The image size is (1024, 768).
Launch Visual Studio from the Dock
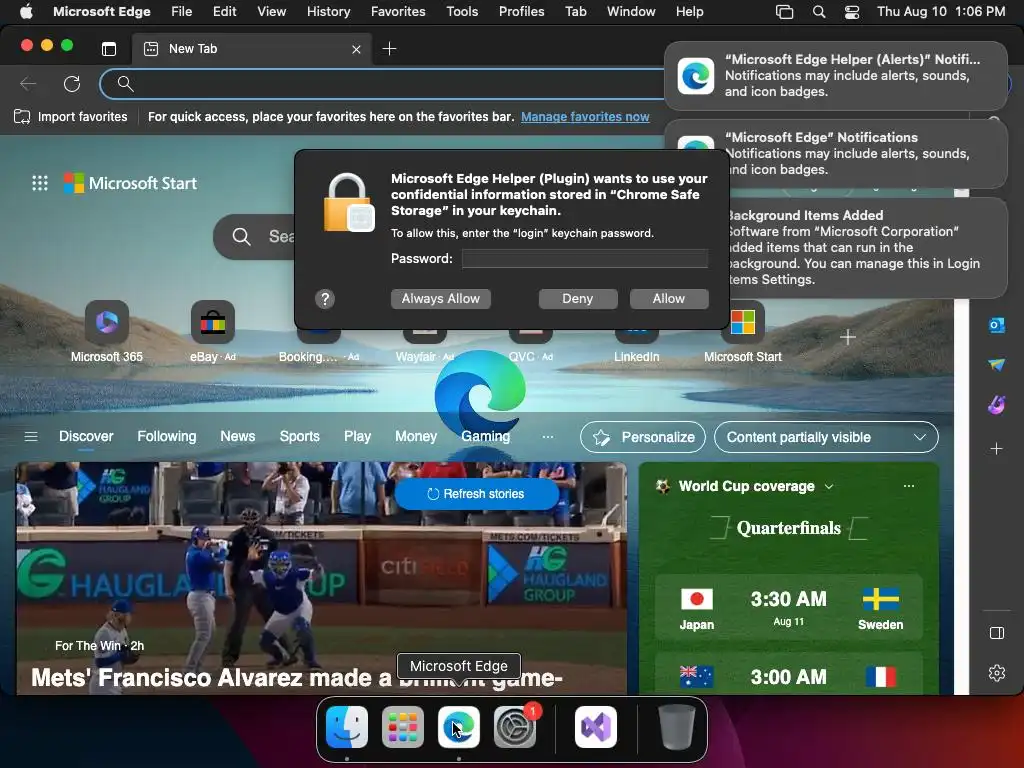point(596,726)
